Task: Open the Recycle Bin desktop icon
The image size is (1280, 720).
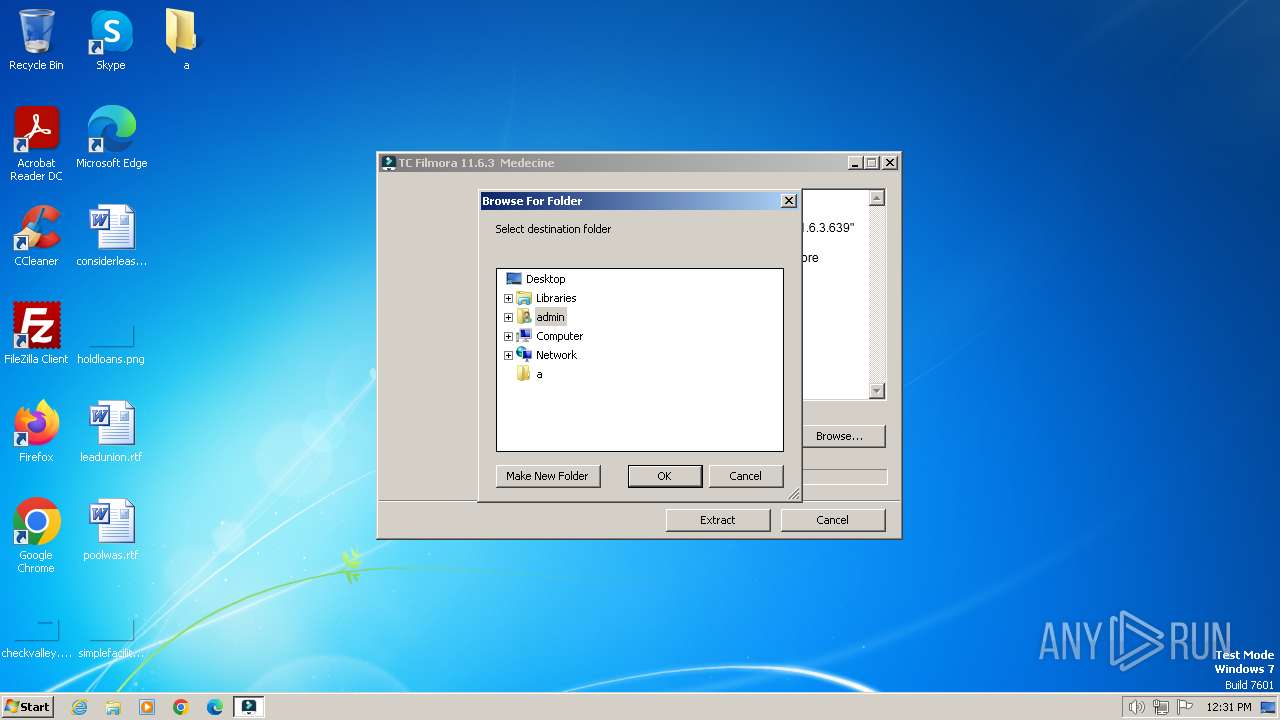Action: click(x=36, y=40)
